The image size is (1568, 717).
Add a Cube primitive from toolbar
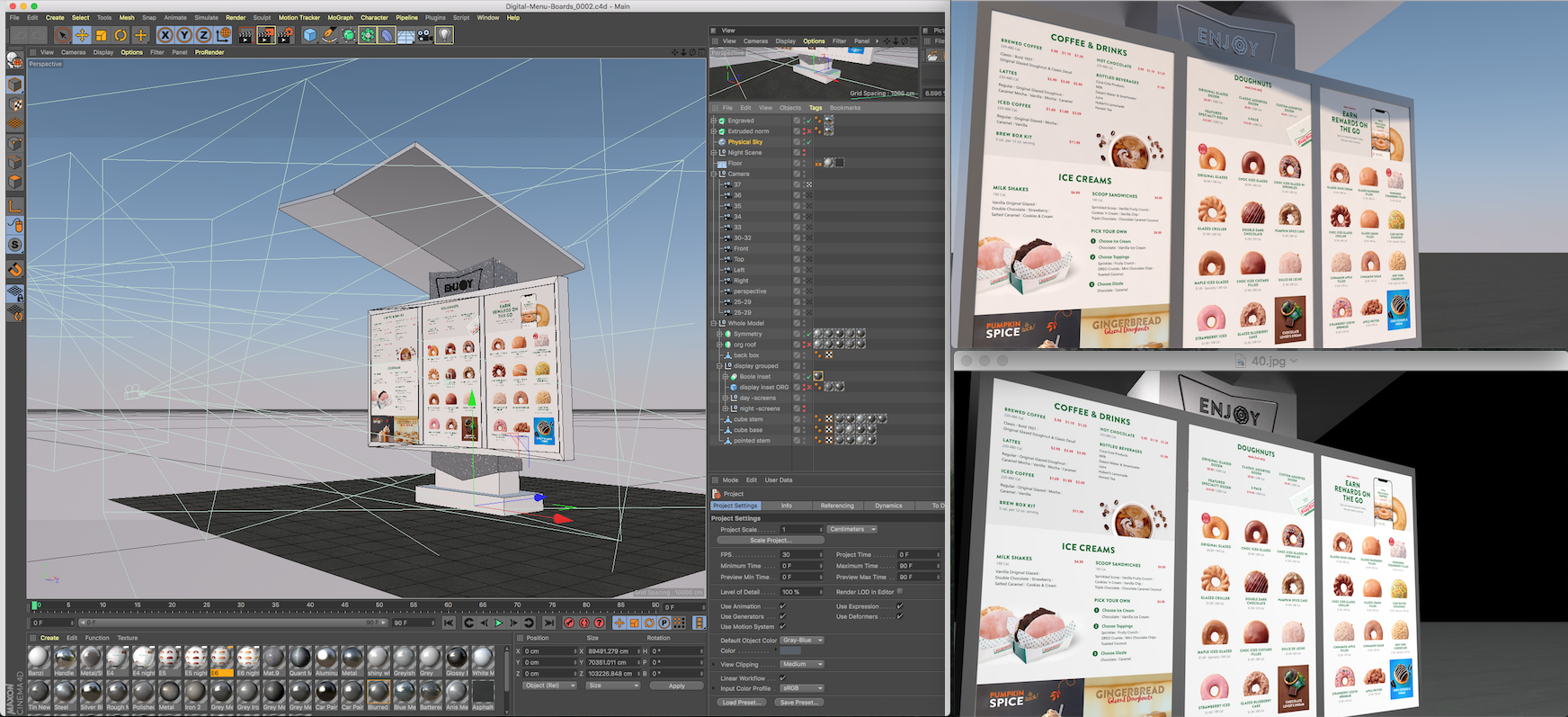[310, 35]
